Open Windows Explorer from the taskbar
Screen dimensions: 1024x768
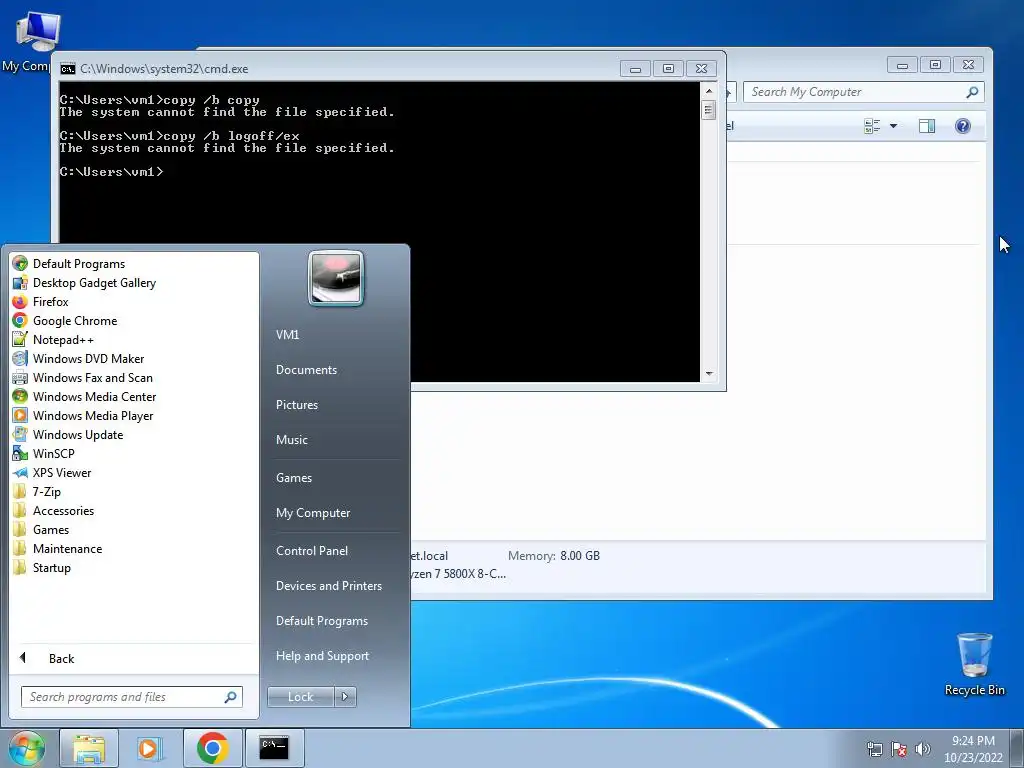(x=89, y=748)
